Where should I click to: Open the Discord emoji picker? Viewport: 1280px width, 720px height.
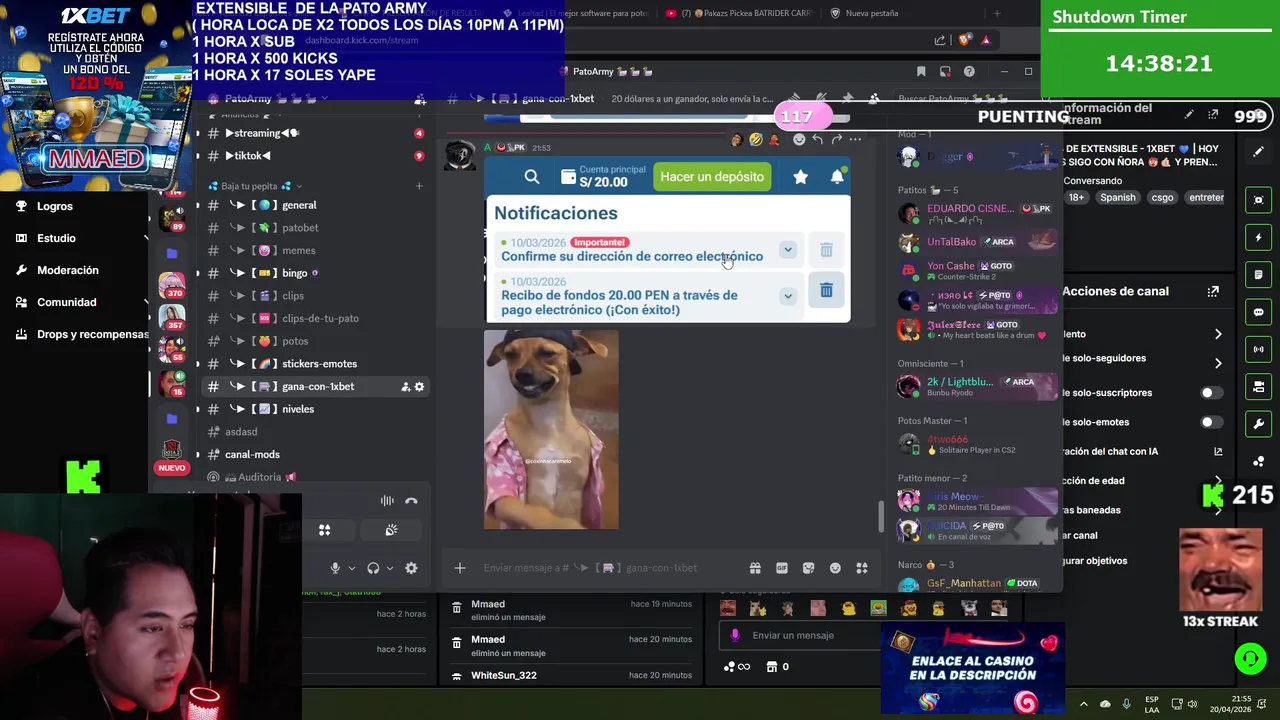click(835, 568)
